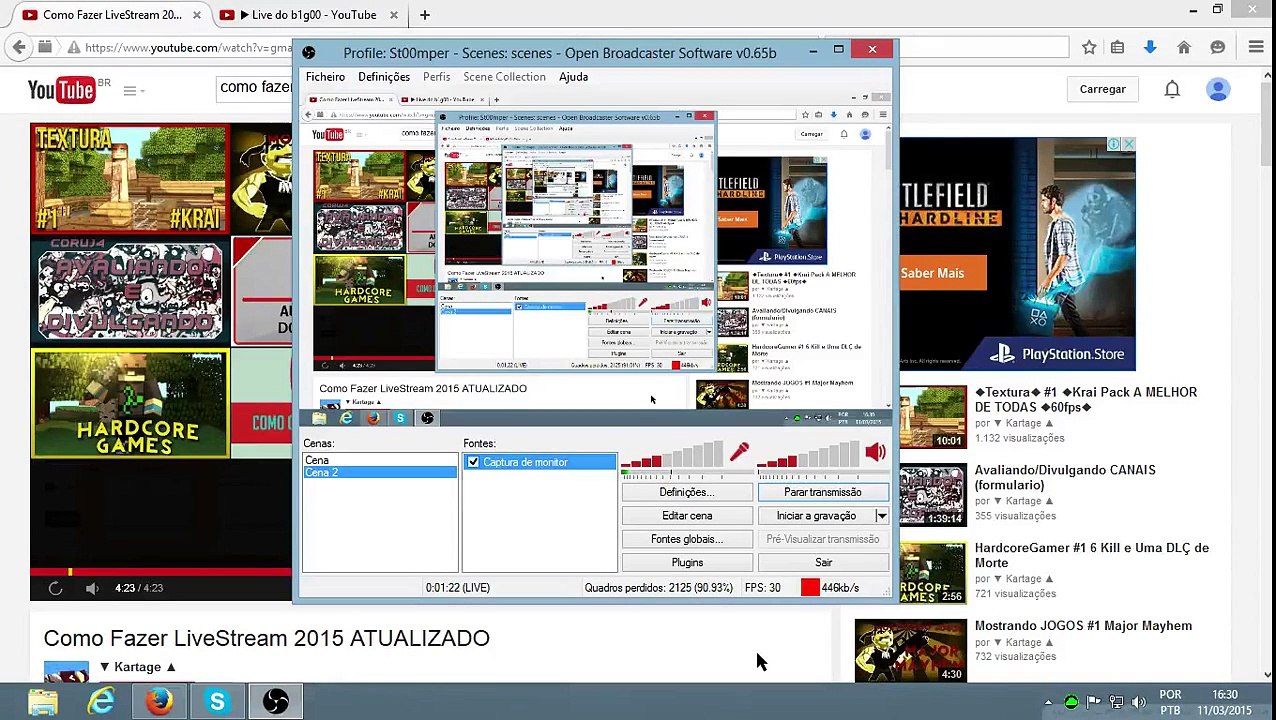Go to Firefox home page icon

(1184, 47)
